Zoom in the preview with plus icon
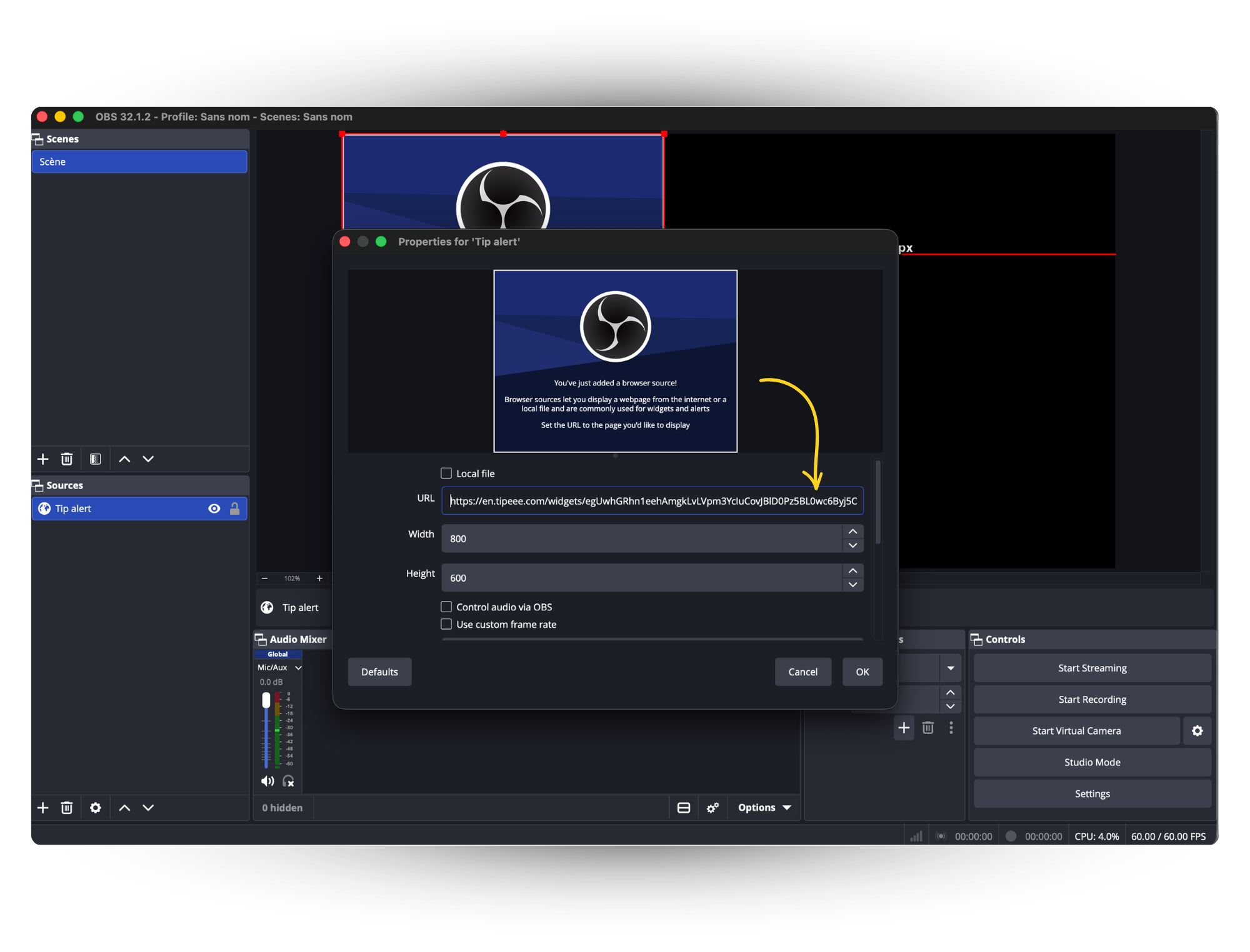Viewport: 1250px width, 952px height. (319, 578)
